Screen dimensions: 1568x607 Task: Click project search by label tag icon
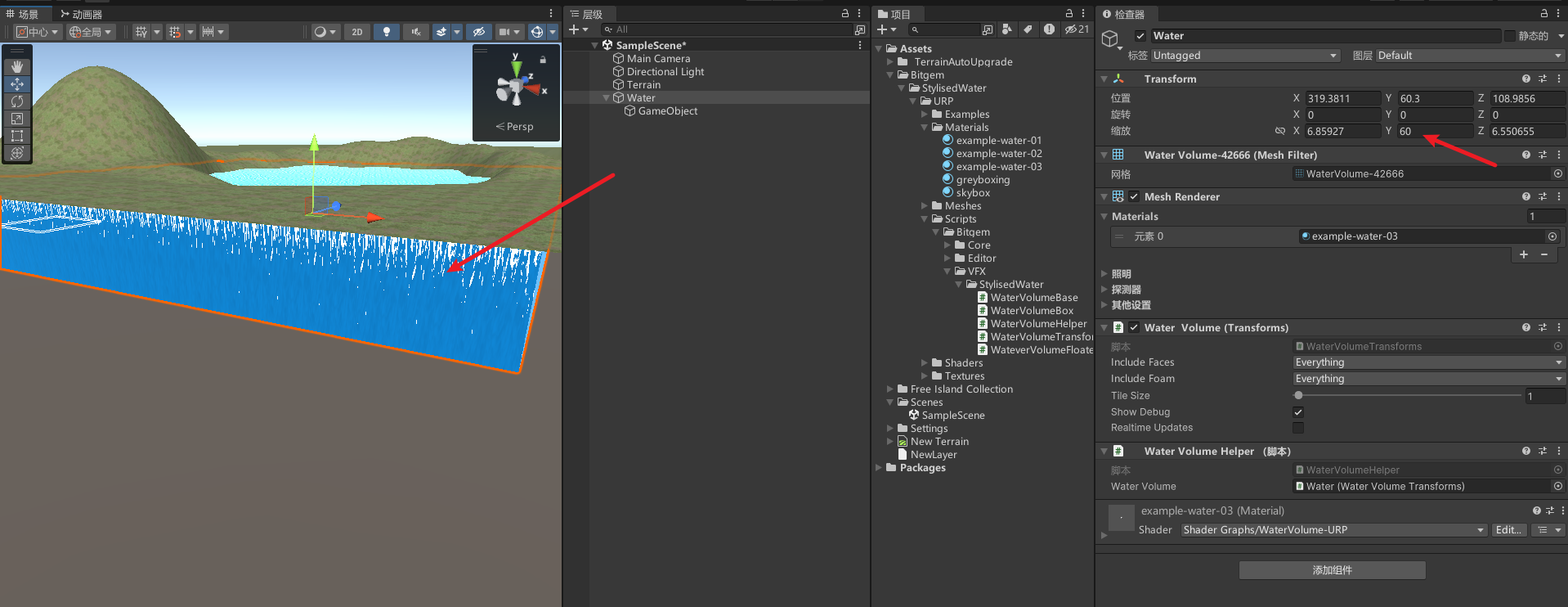(1028, 29)
